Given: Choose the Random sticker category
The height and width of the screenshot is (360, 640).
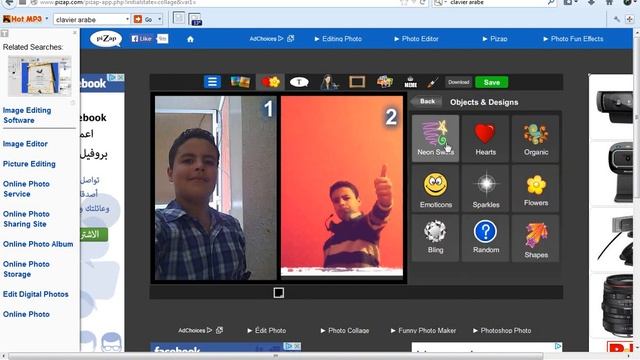Looking at the screenshot, I should (x=485, y=238).
